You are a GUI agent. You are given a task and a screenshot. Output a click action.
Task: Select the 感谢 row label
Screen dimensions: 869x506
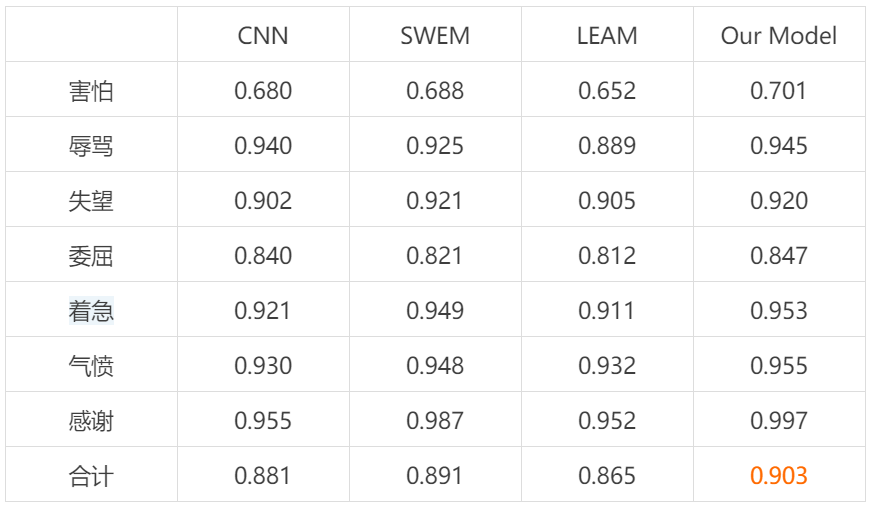(91, 421)
